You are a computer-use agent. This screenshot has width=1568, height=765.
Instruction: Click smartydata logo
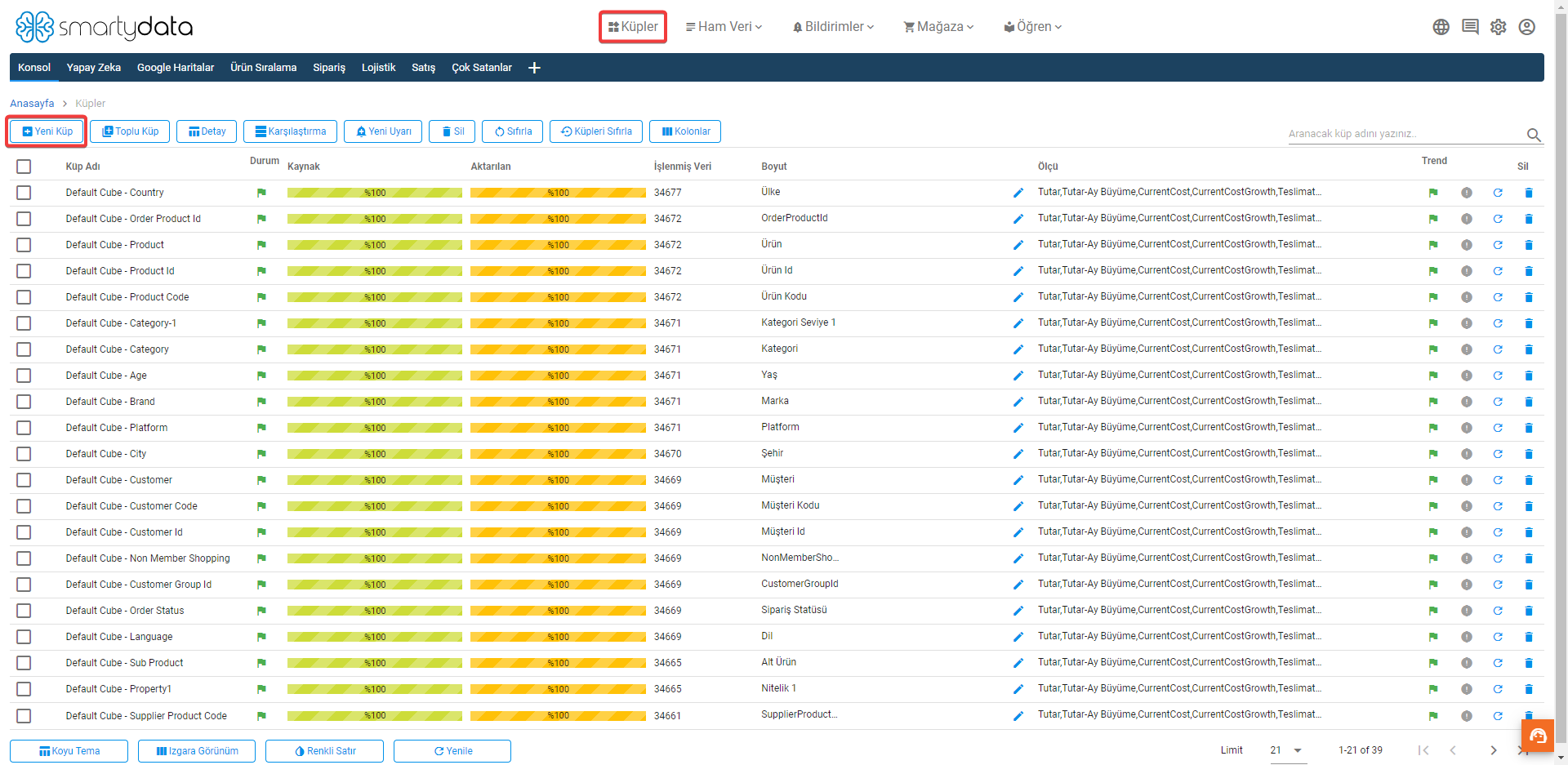click(x=104, y=27)
